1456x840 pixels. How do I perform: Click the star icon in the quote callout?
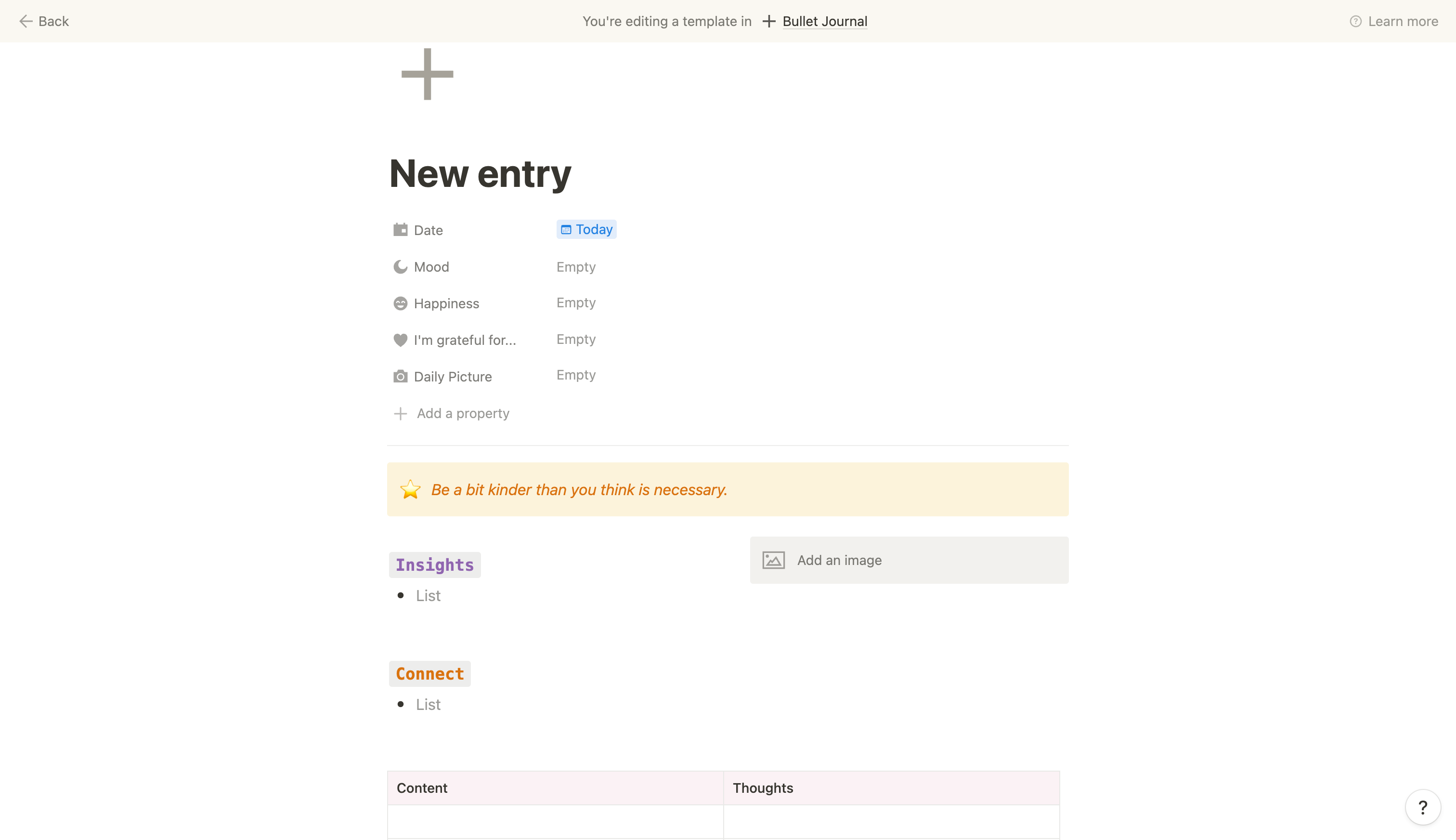410,489
